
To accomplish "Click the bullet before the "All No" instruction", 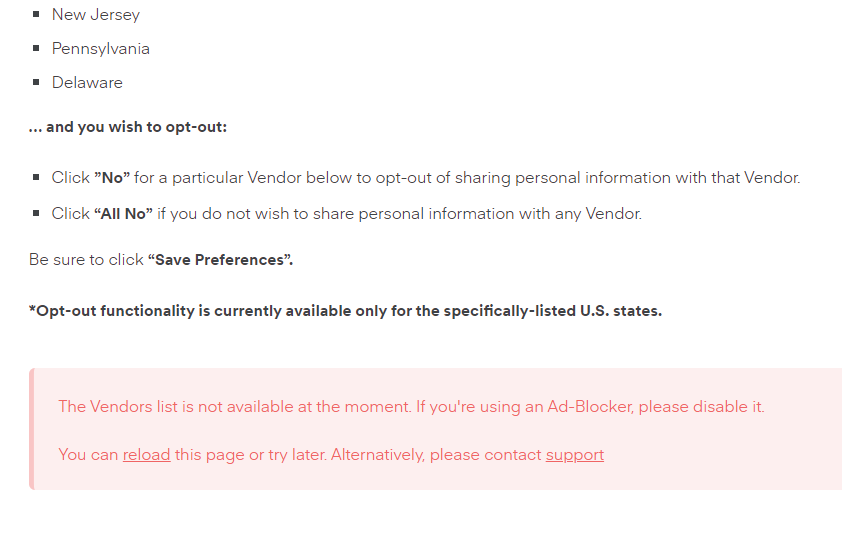I will click(x=36, y=213).
